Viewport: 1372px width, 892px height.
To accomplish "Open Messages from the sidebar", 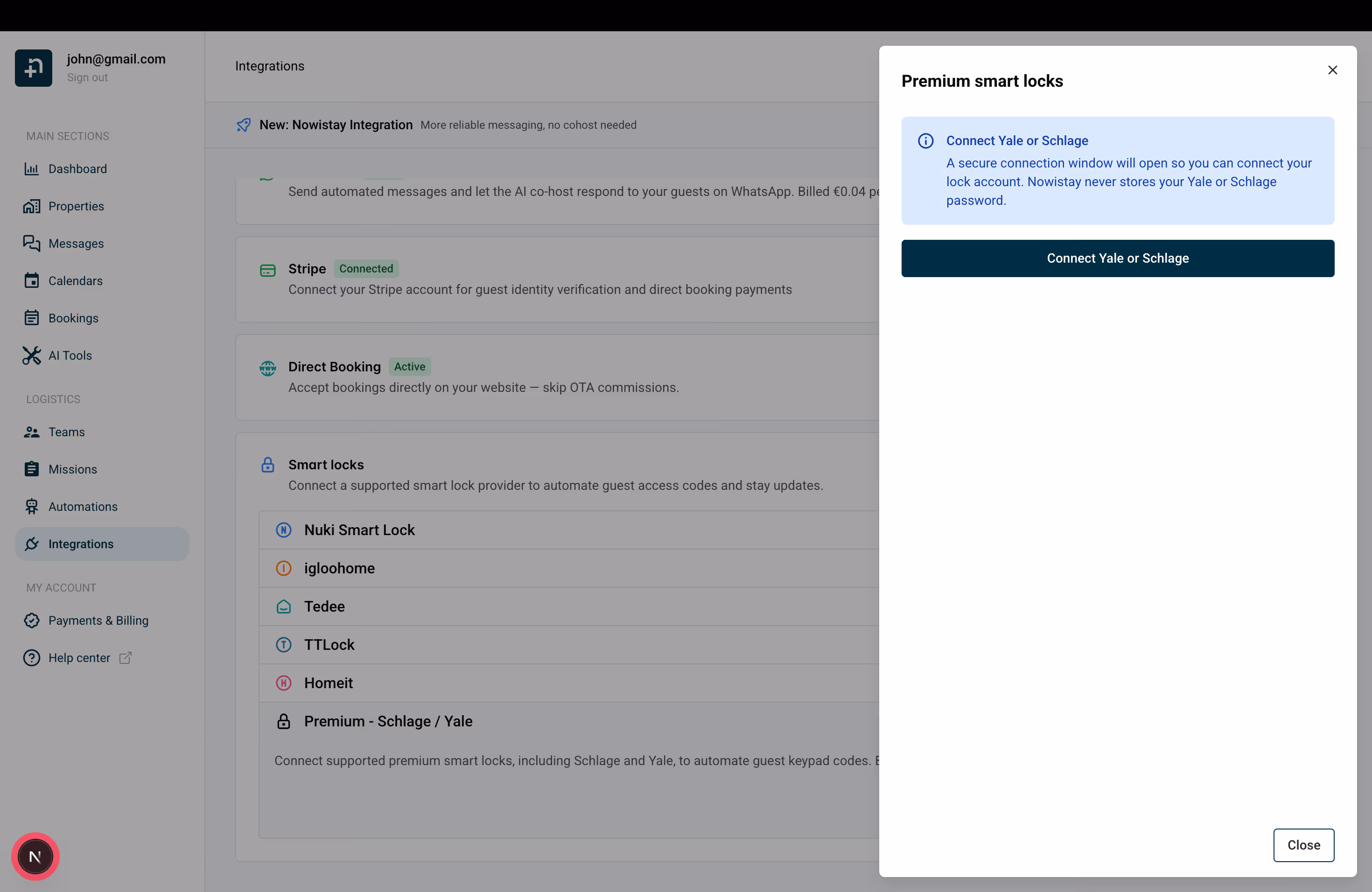I will tap(102, 244).
